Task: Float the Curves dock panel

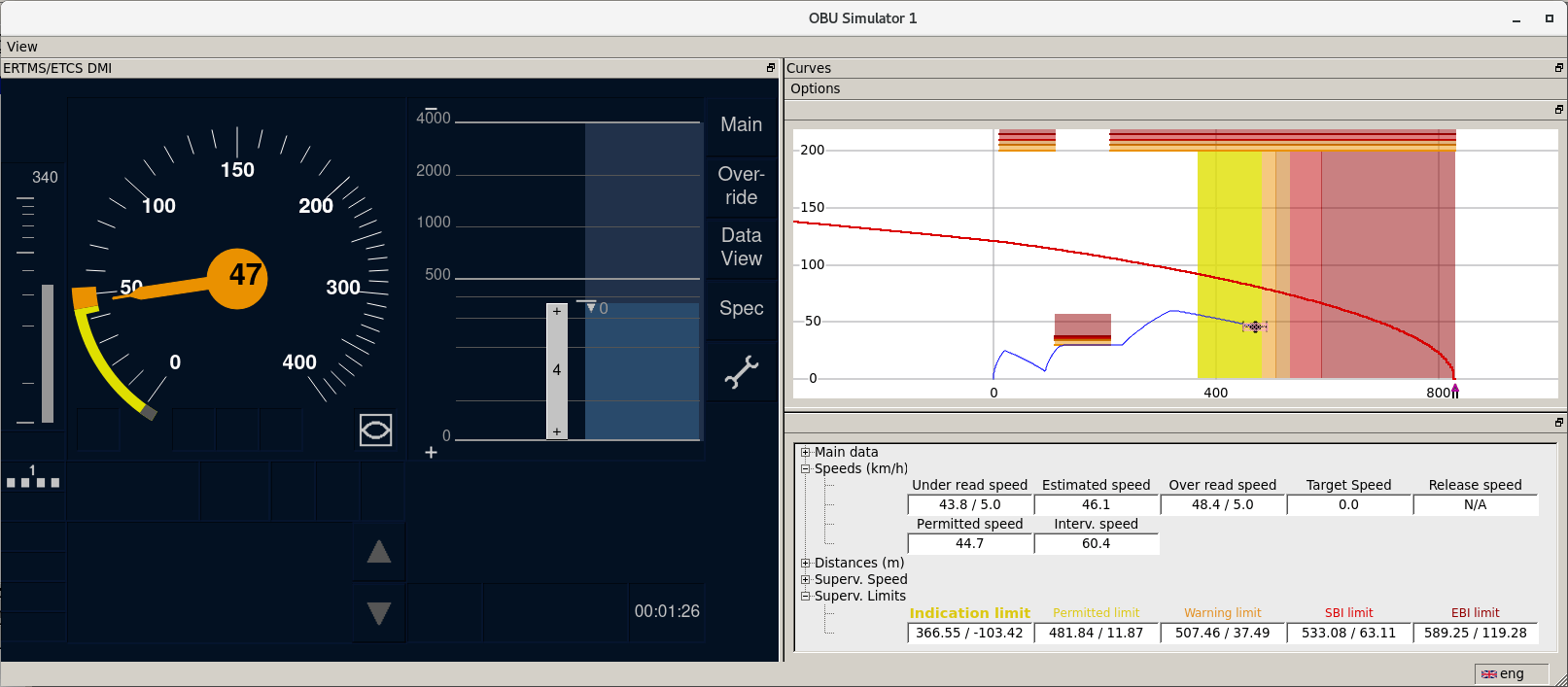Action: pos(1559,68)
